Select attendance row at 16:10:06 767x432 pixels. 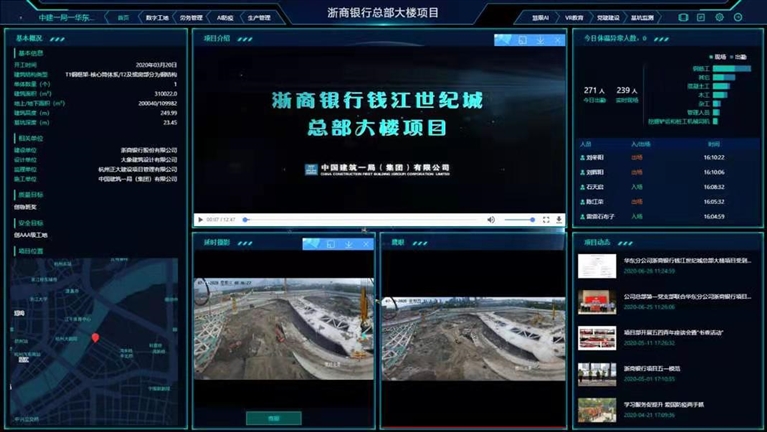pos(669,172)
